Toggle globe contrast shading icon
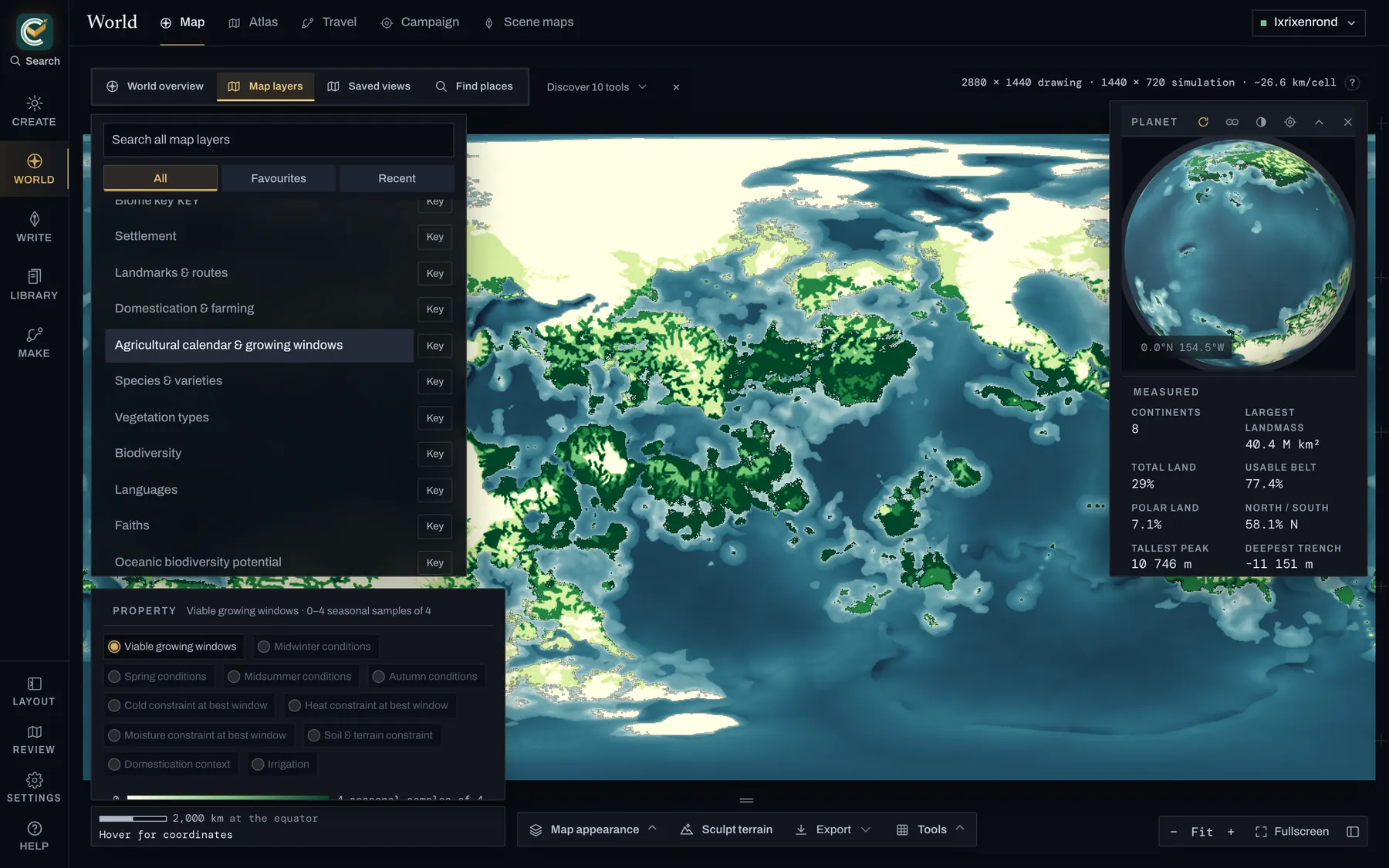 (1261, 122)
